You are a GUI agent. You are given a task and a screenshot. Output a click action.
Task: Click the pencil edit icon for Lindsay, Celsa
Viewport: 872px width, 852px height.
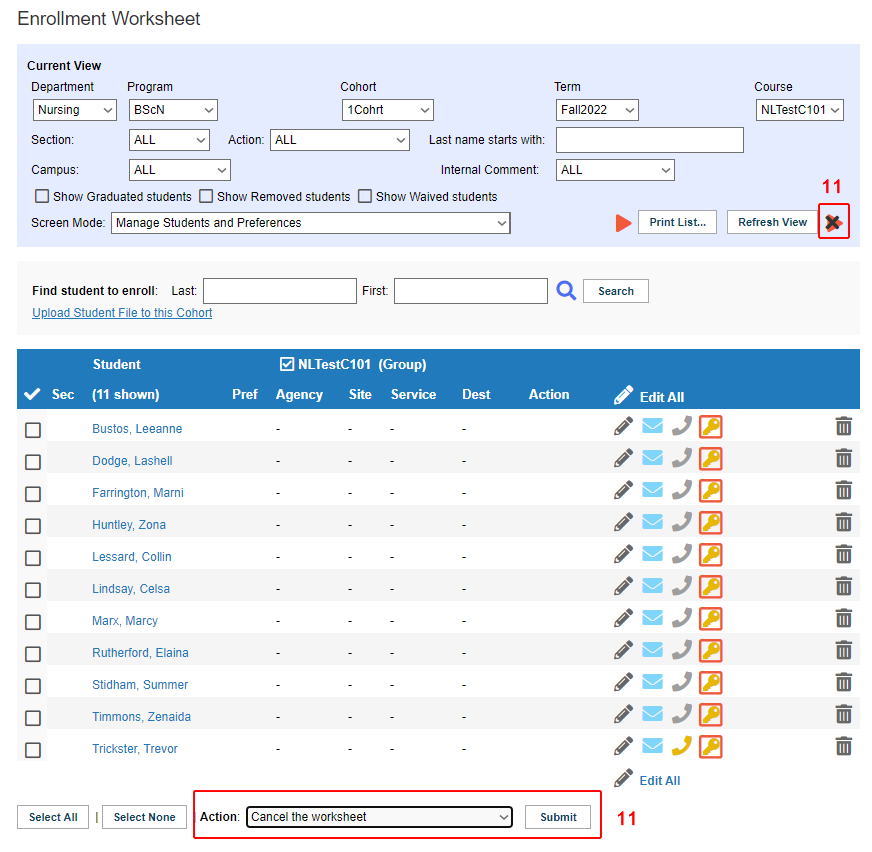click(x=623, y=586)
